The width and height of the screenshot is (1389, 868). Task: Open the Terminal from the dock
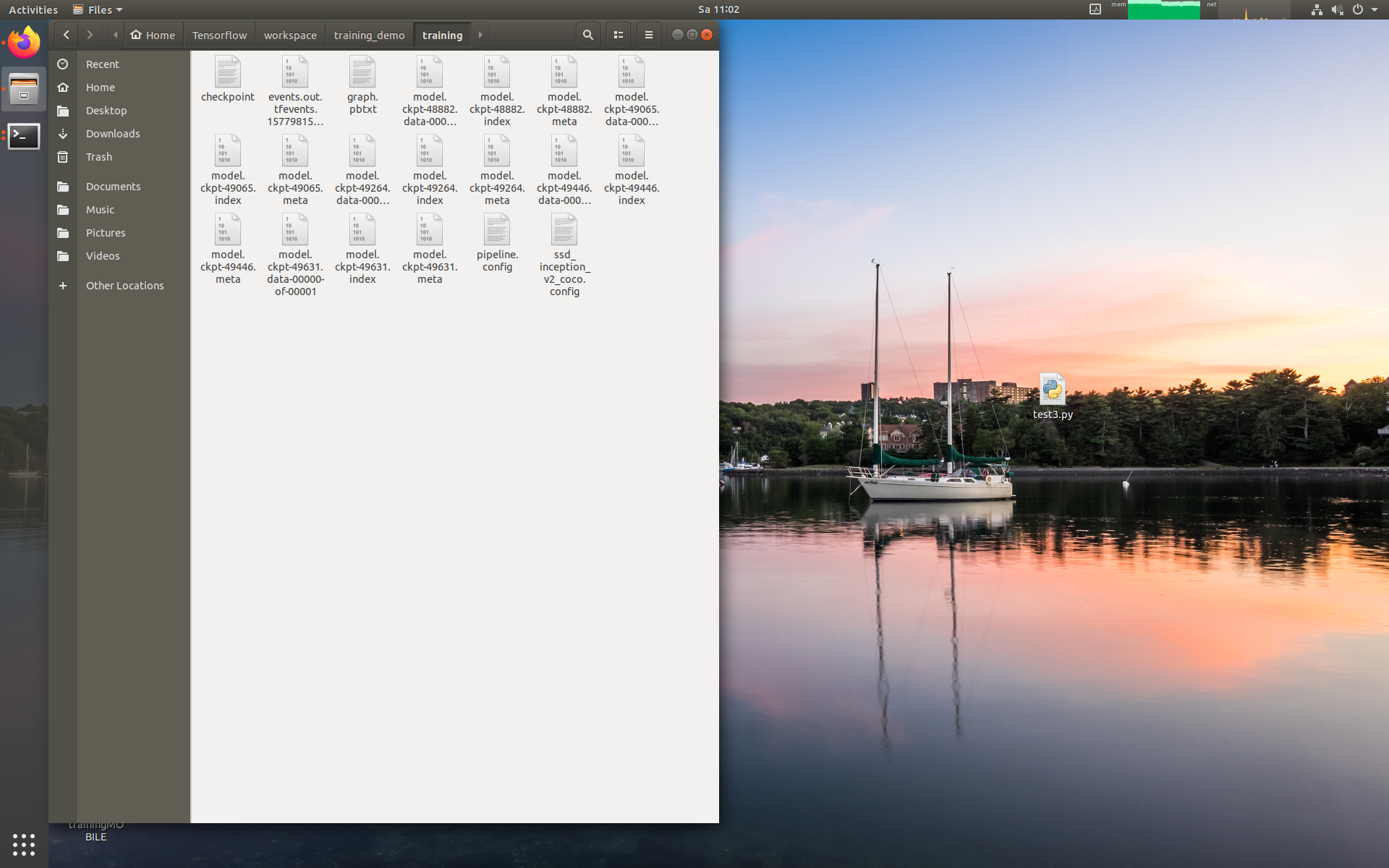pos(24,136)
